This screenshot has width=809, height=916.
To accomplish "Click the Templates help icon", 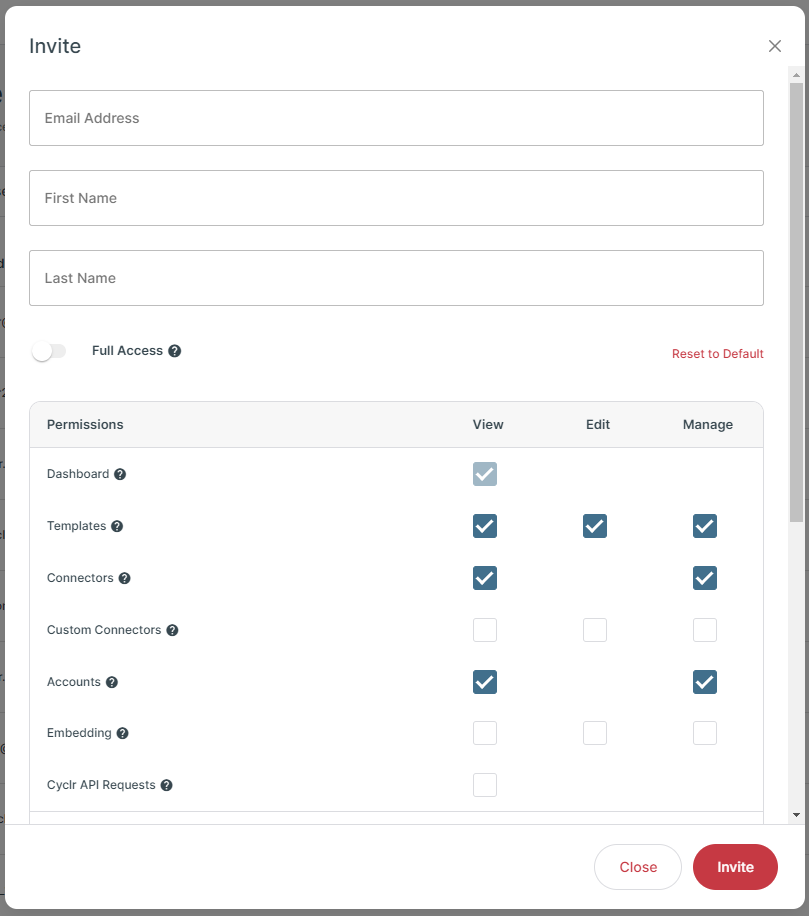I will pyautogui.click(x=117, y=526).
